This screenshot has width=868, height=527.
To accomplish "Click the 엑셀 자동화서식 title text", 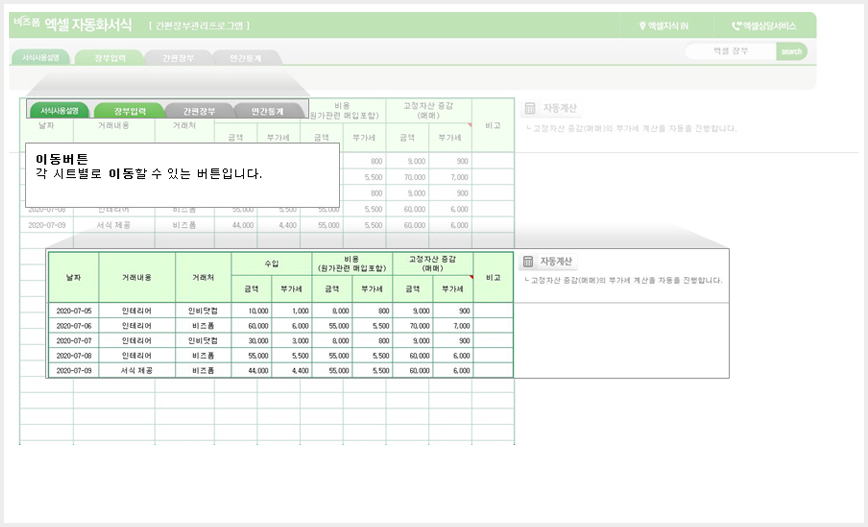I will (x=88, y=24).
